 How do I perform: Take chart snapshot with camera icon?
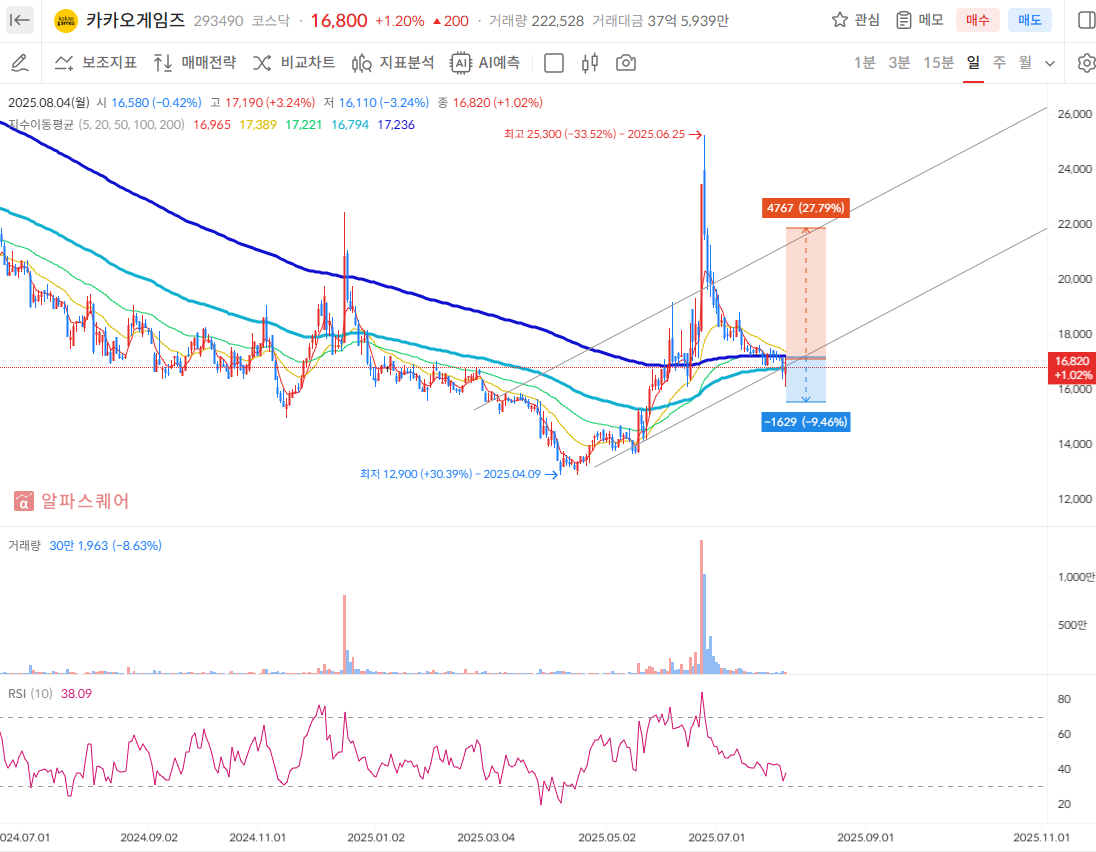point(626,63)
